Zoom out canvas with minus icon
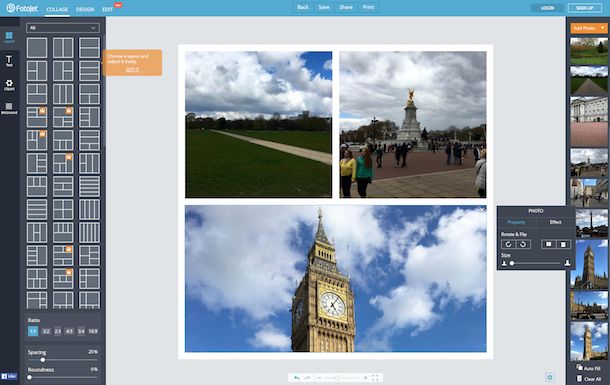610x385 pixels. [319, 378]
